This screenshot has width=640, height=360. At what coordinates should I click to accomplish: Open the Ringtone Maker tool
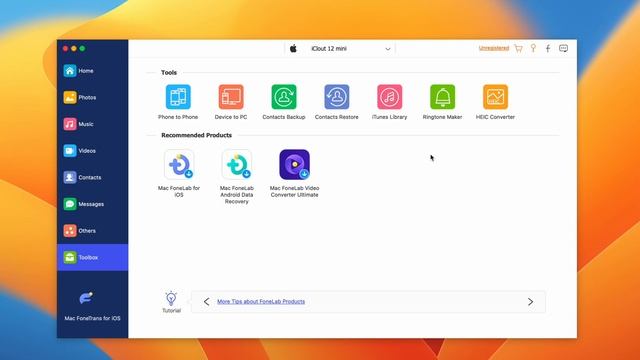442,97
